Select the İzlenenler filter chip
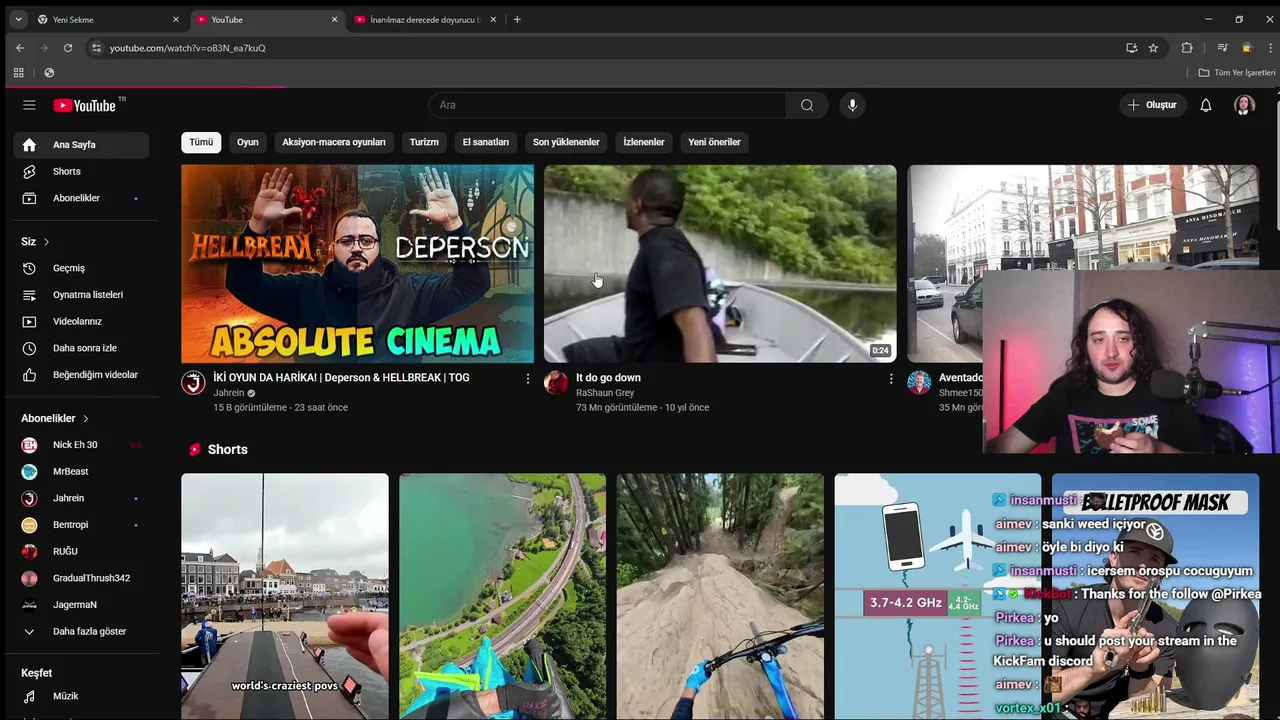1280x720 pixels. pyautogui.click(x=644, y=142)
